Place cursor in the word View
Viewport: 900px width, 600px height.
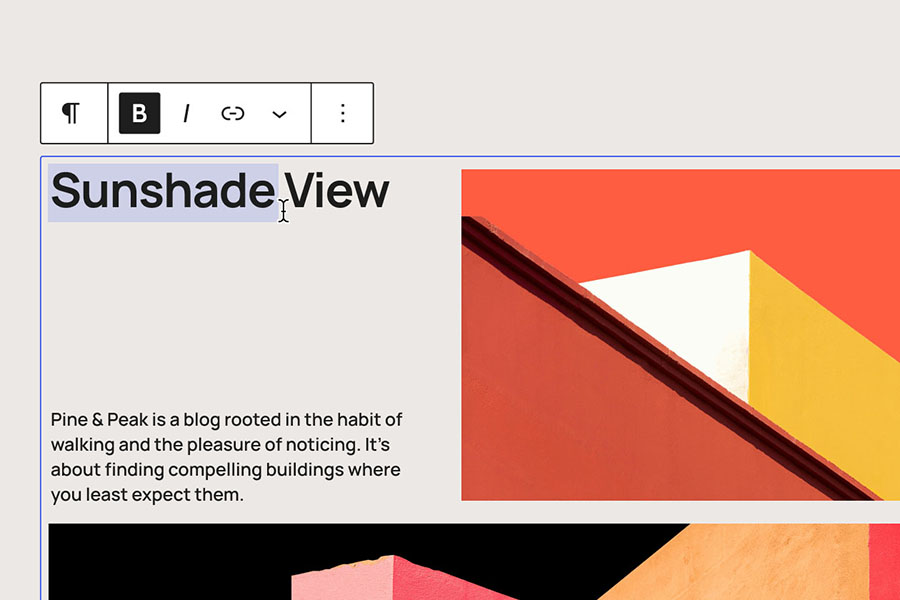click(x=337, y=191)
